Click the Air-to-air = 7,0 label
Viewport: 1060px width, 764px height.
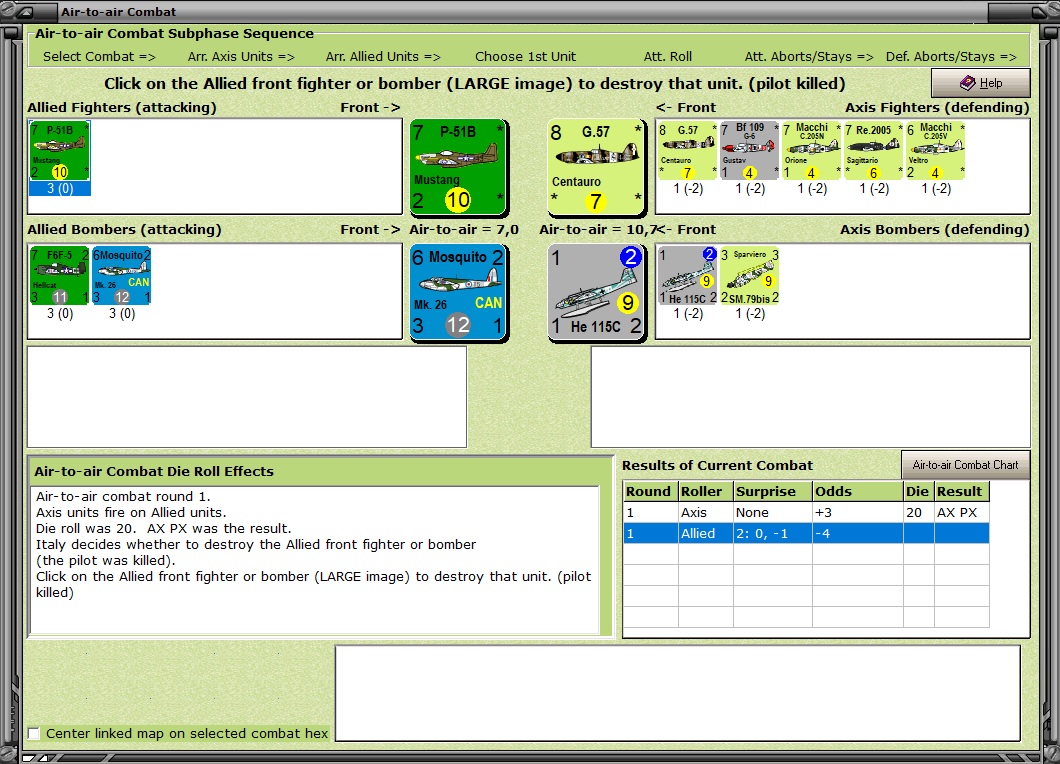(464, 230)
